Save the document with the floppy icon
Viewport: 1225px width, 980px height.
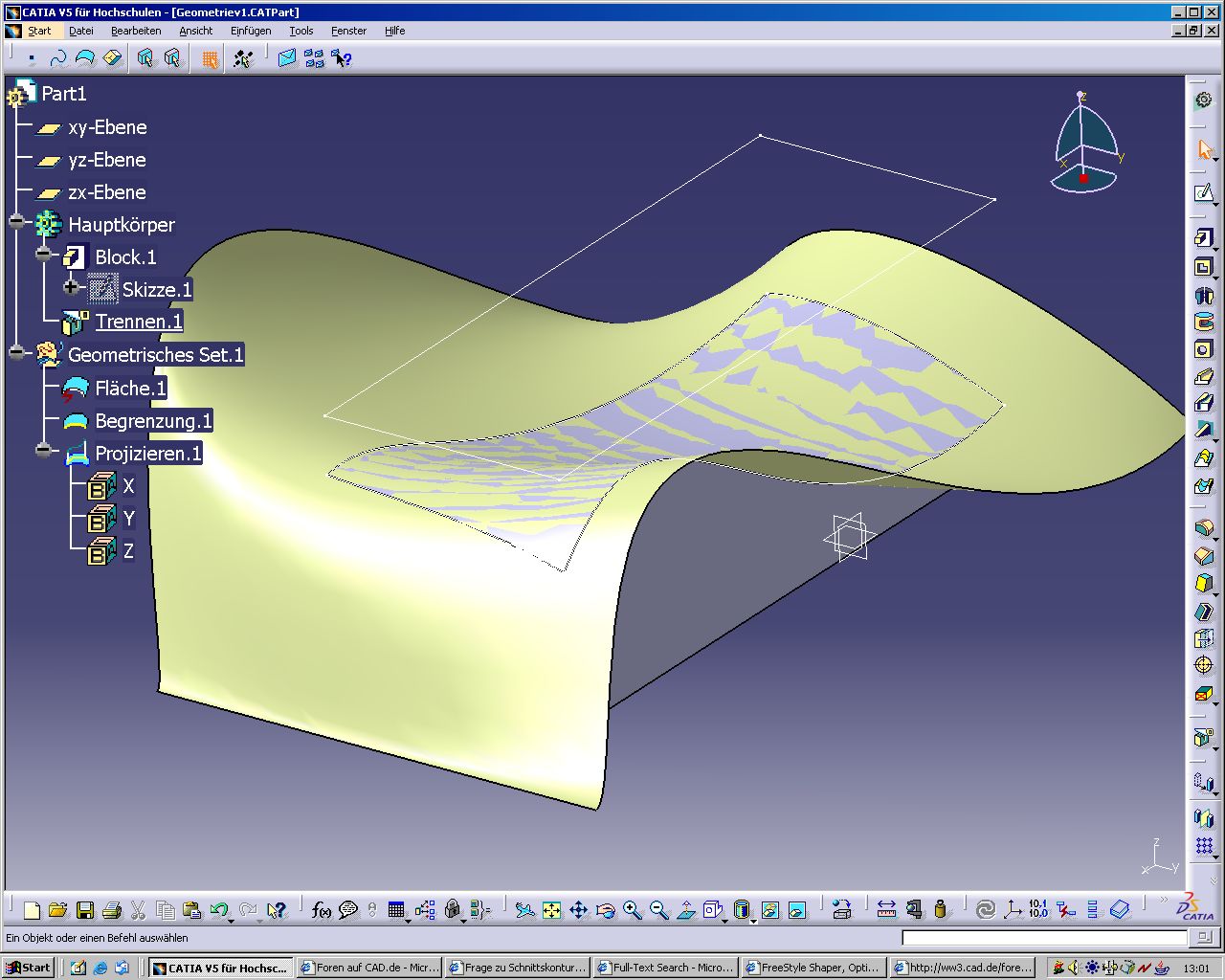(84, 910)
